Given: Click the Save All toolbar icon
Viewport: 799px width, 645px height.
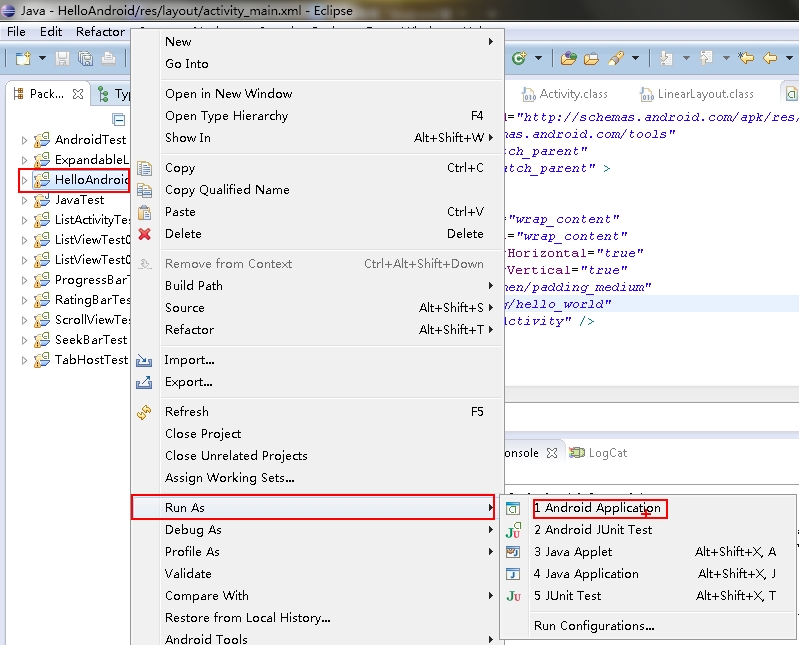Looking at the screenshot, I should coord(84,59).
